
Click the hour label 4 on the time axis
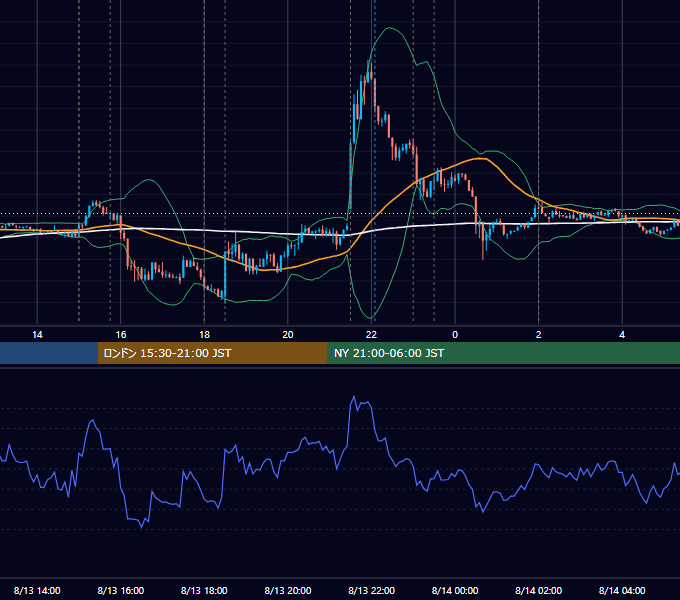click(x=622, y=335)
